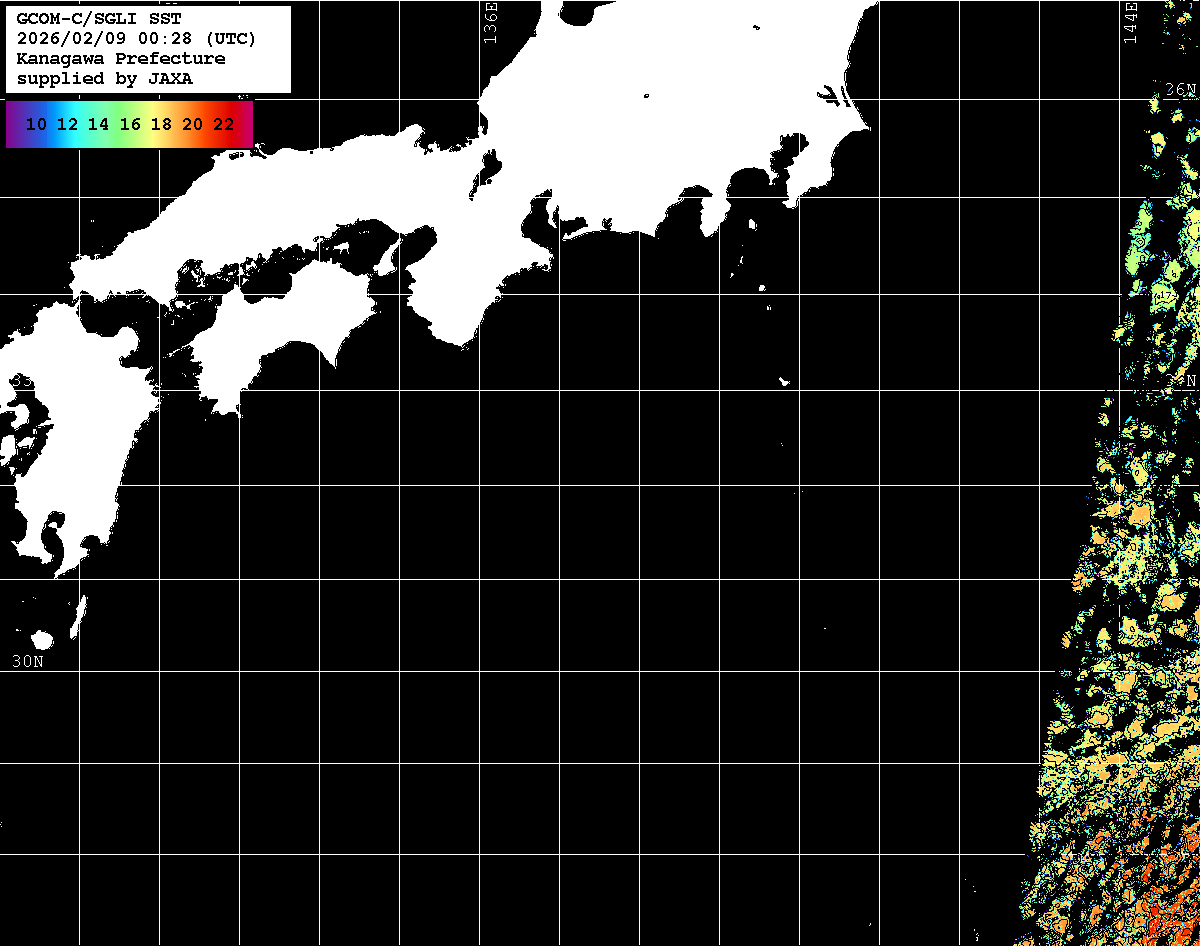Select the 14 mark on the temperature legend
This screenshot has height=946, width=1200.
pos(98,125)
